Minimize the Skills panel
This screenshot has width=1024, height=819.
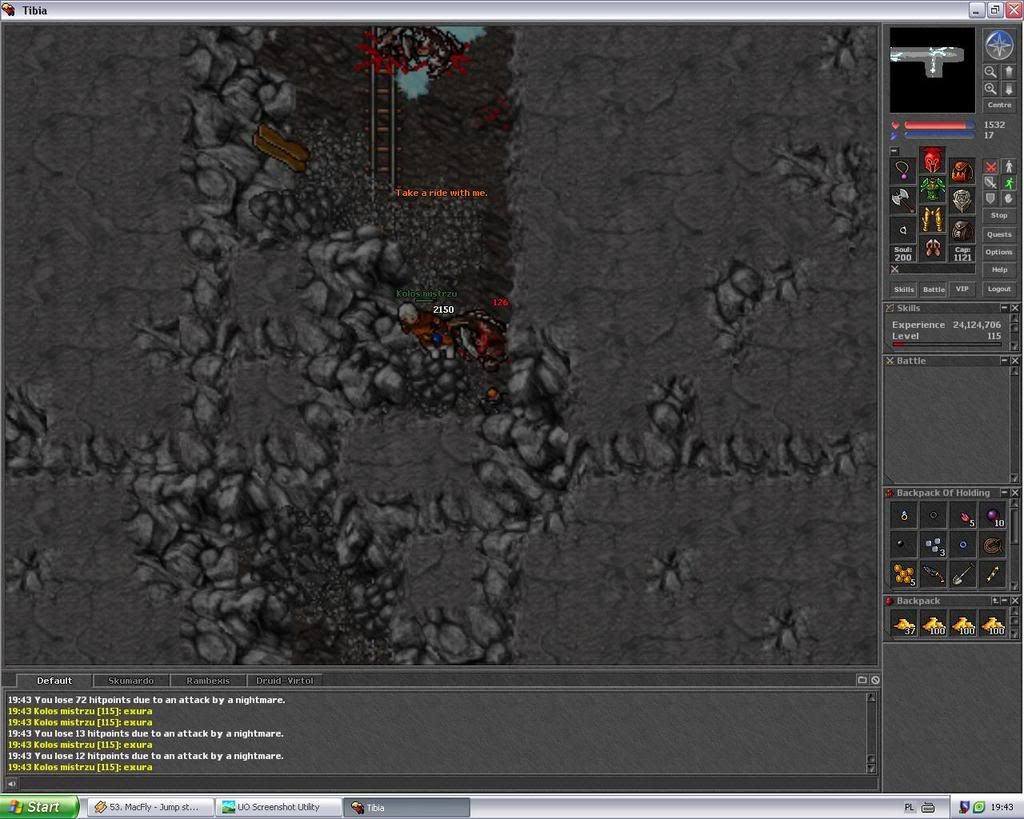[1004, 308]
